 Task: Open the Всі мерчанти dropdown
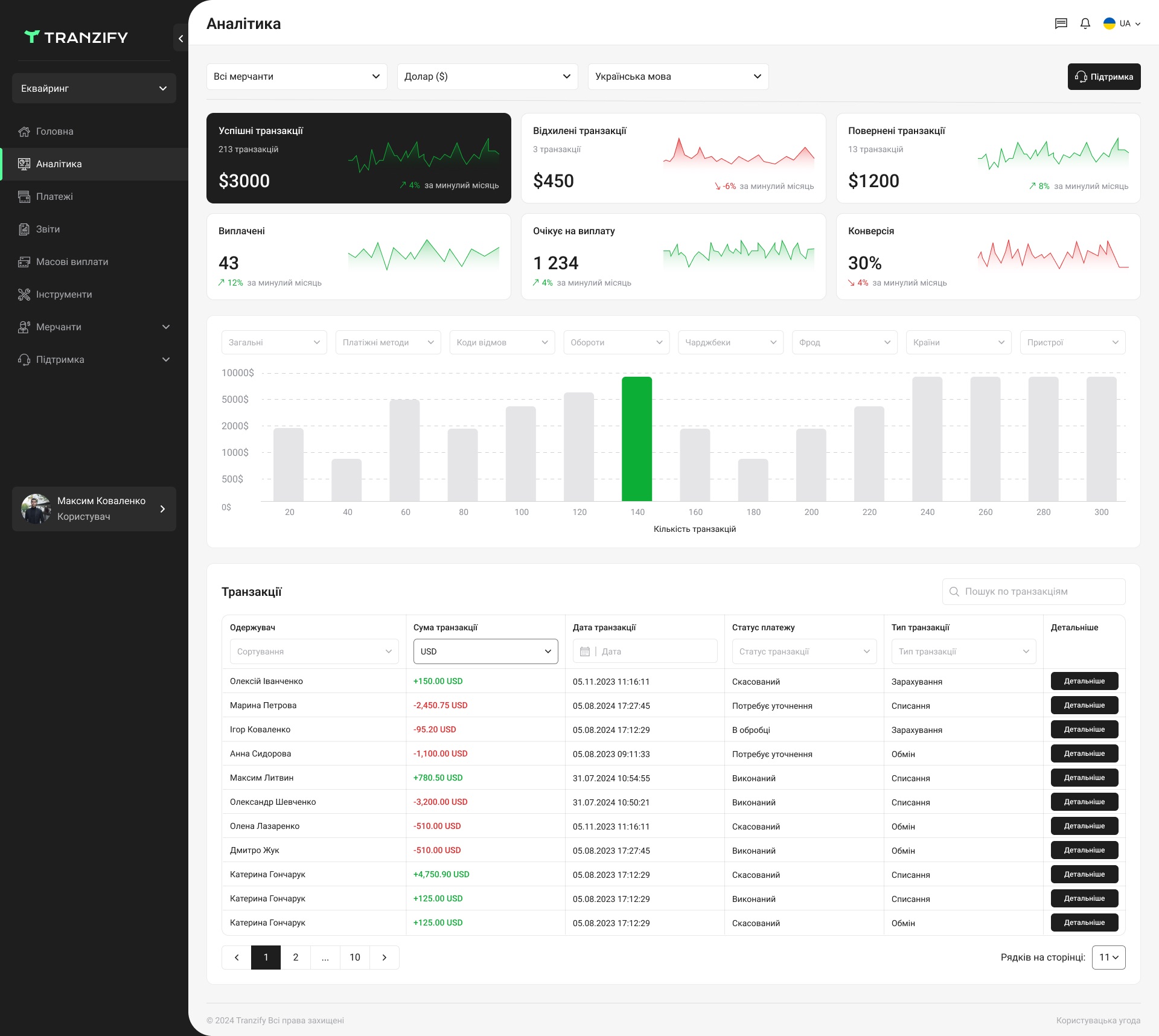(296, 77)
